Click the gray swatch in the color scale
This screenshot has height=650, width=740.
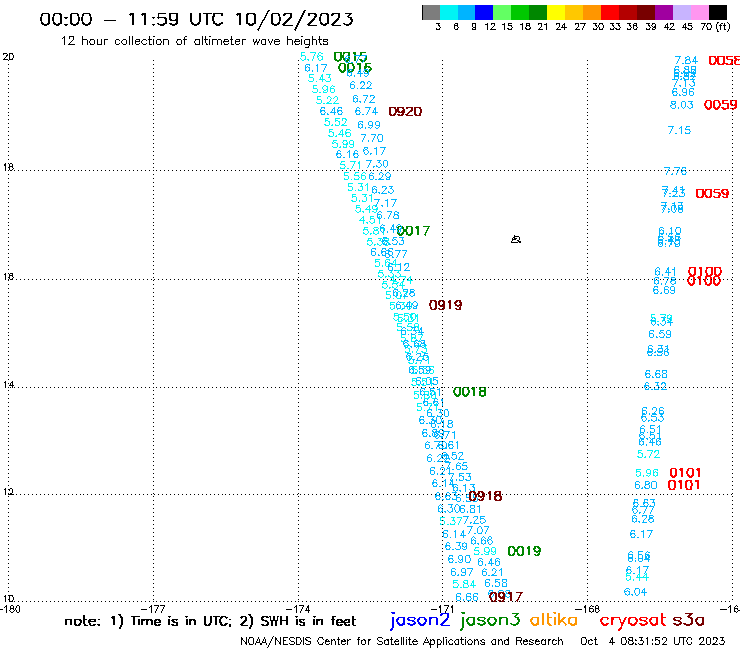[431, 12]
